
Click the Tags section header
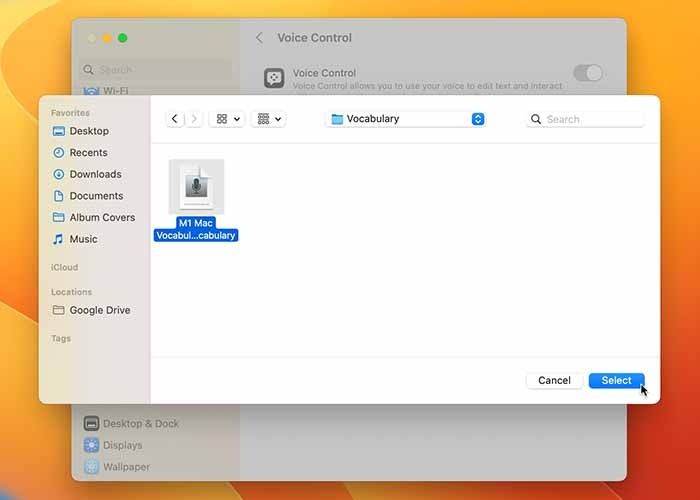point(61,338)
